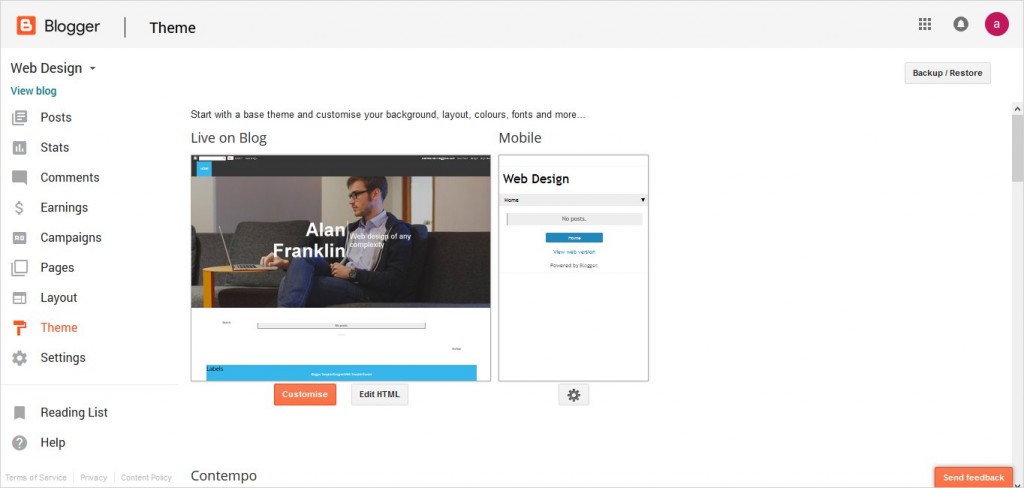Click the Blogger logo icon
The image size is (1024, 488).
(x=26, y=25)
